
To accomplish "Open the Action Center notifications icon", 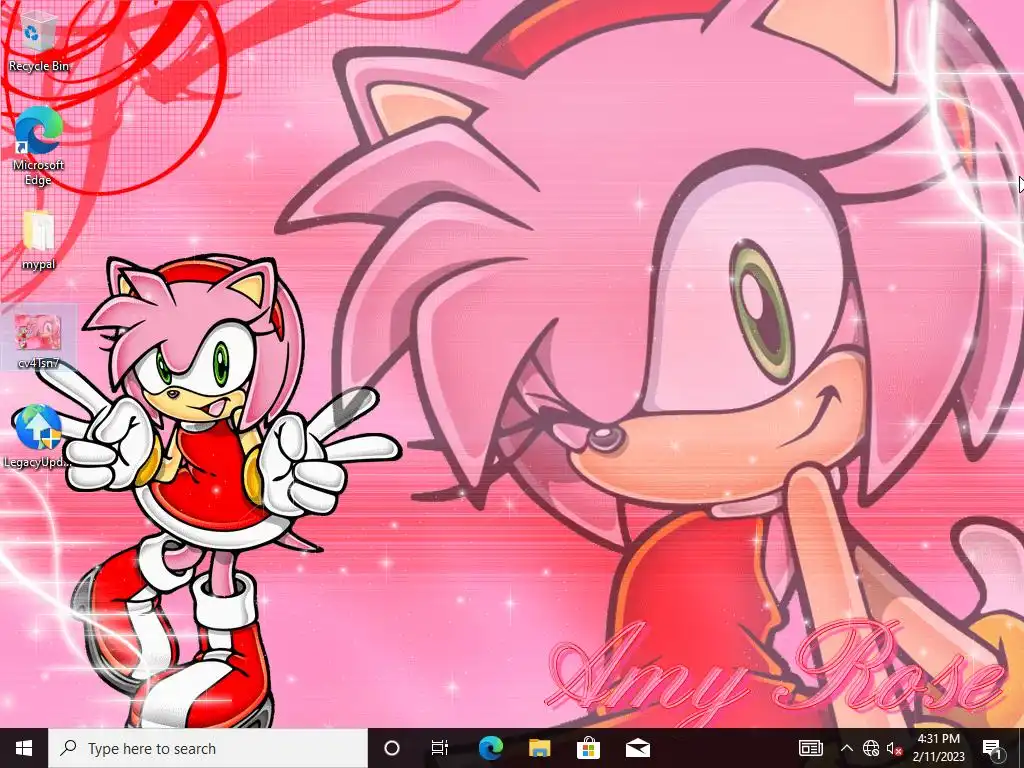I will pyautogui.click(x=993, y=748).
